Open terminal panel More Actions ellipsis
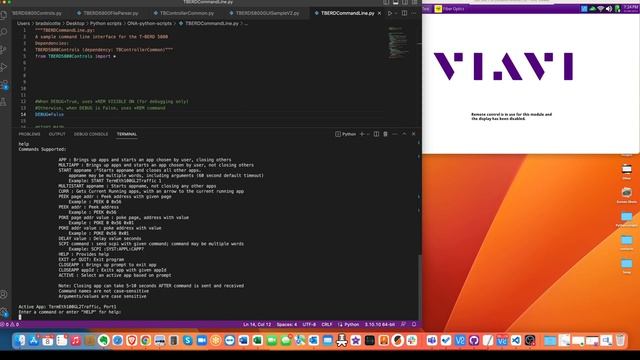This screenshot has height=360, width=640. tap(395, 134)
